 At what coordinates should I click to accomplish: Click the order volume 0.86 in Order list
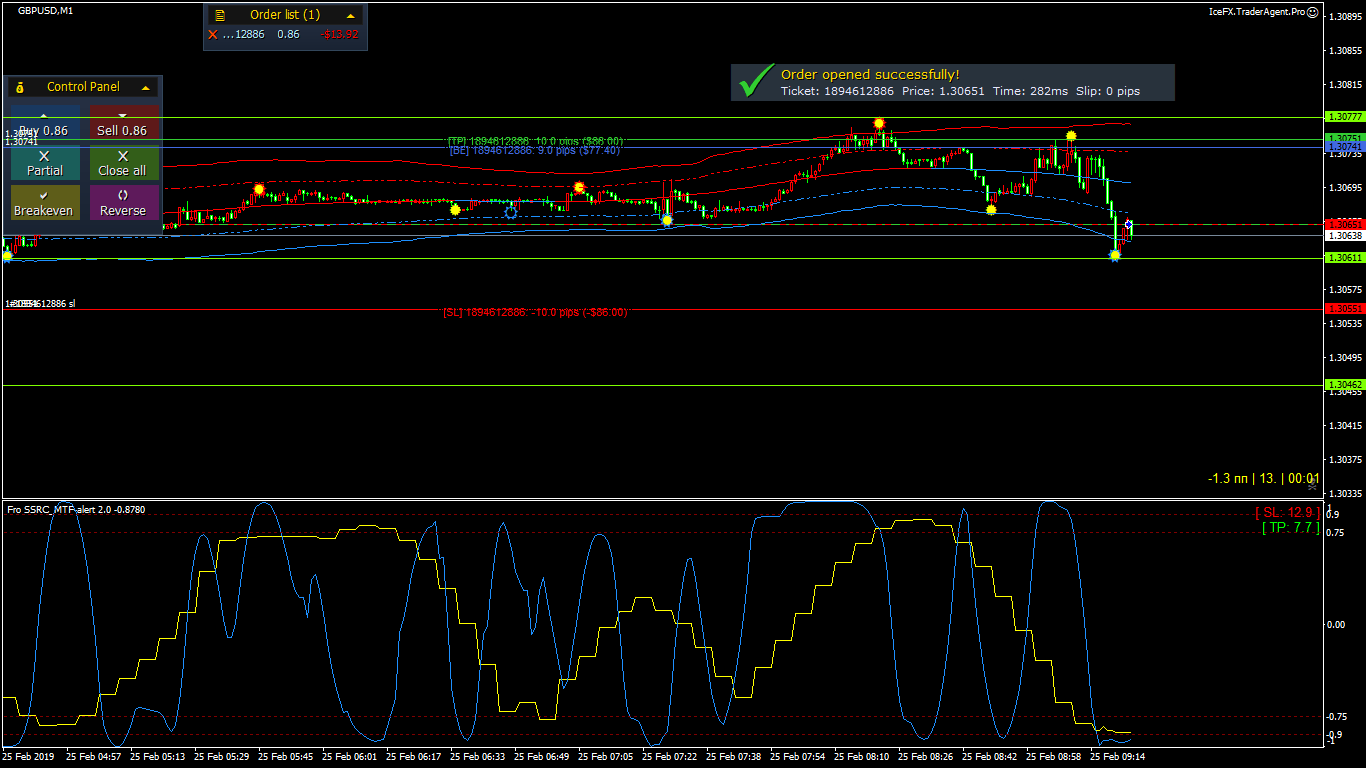point(288,35)
